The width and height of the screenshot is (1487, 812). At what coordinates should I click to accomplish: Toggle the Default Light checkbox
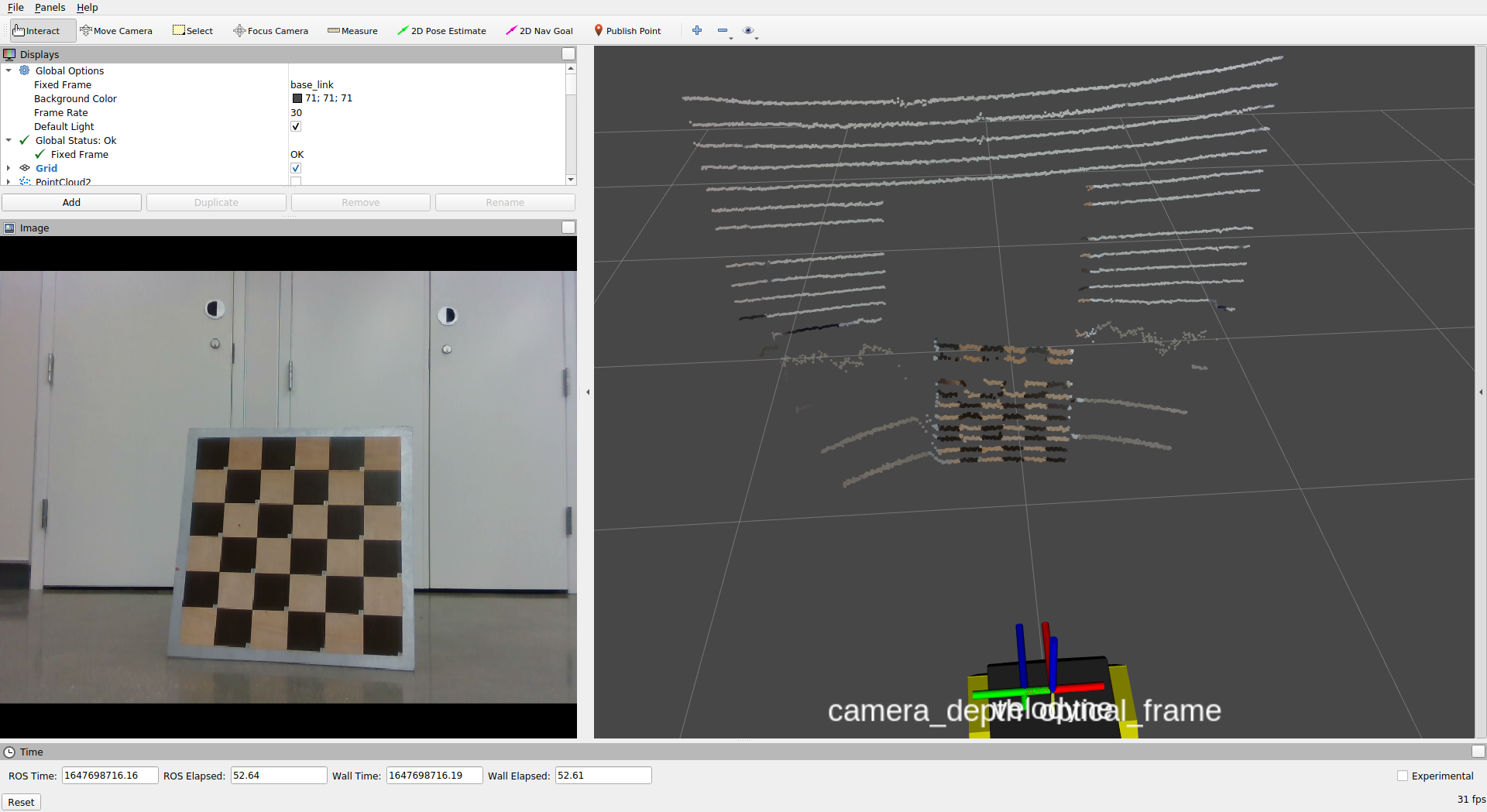tap(296, 126)
